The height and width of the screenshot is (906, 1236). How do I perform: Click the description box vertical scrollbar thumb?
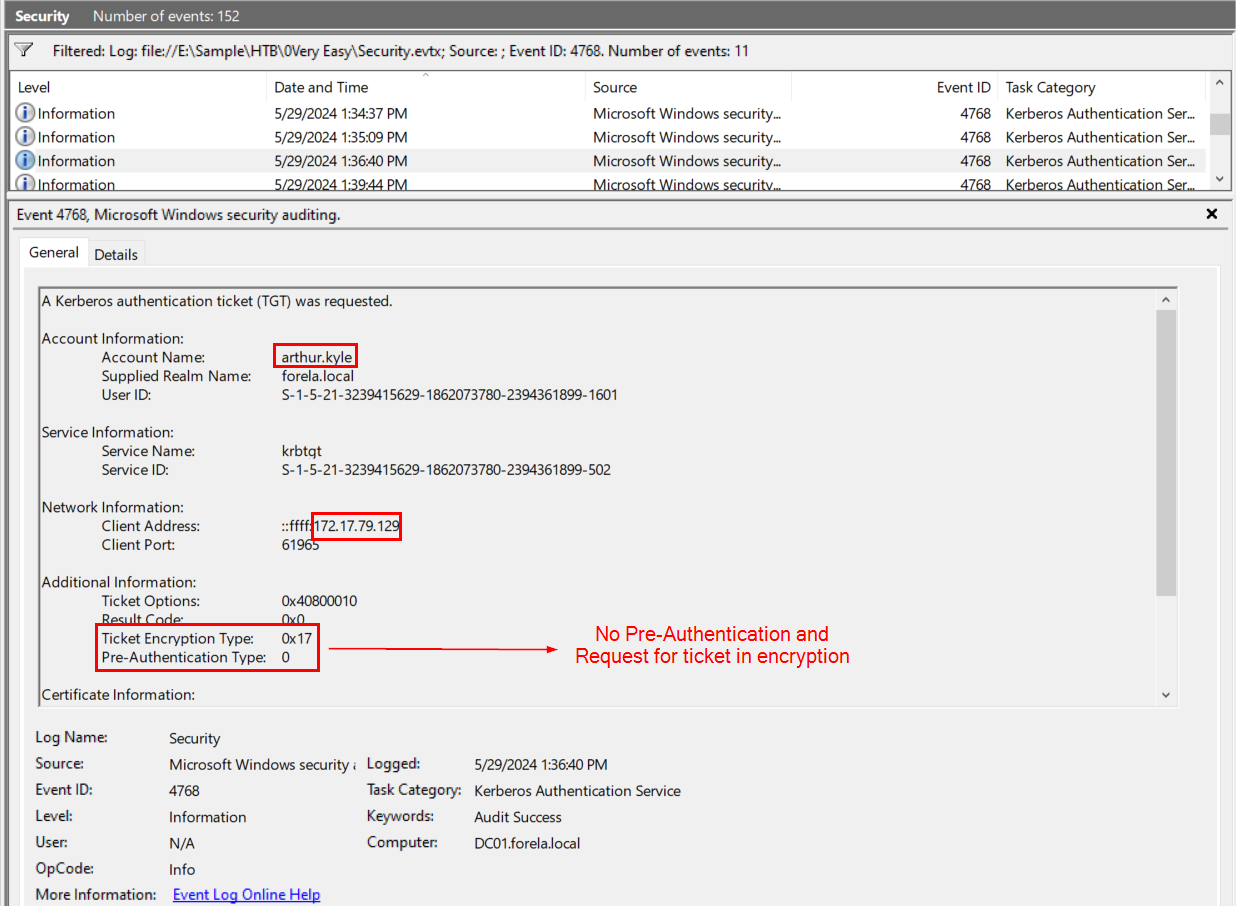(1166, 450)
